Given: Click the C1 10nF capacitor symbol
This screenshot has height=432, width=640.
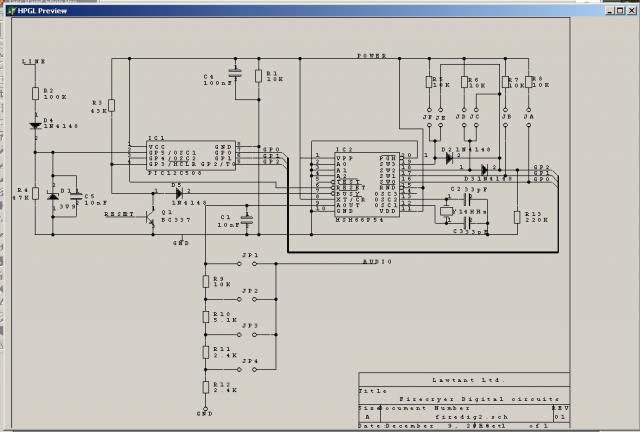Looking at the screenshot, I should point(247,217).
